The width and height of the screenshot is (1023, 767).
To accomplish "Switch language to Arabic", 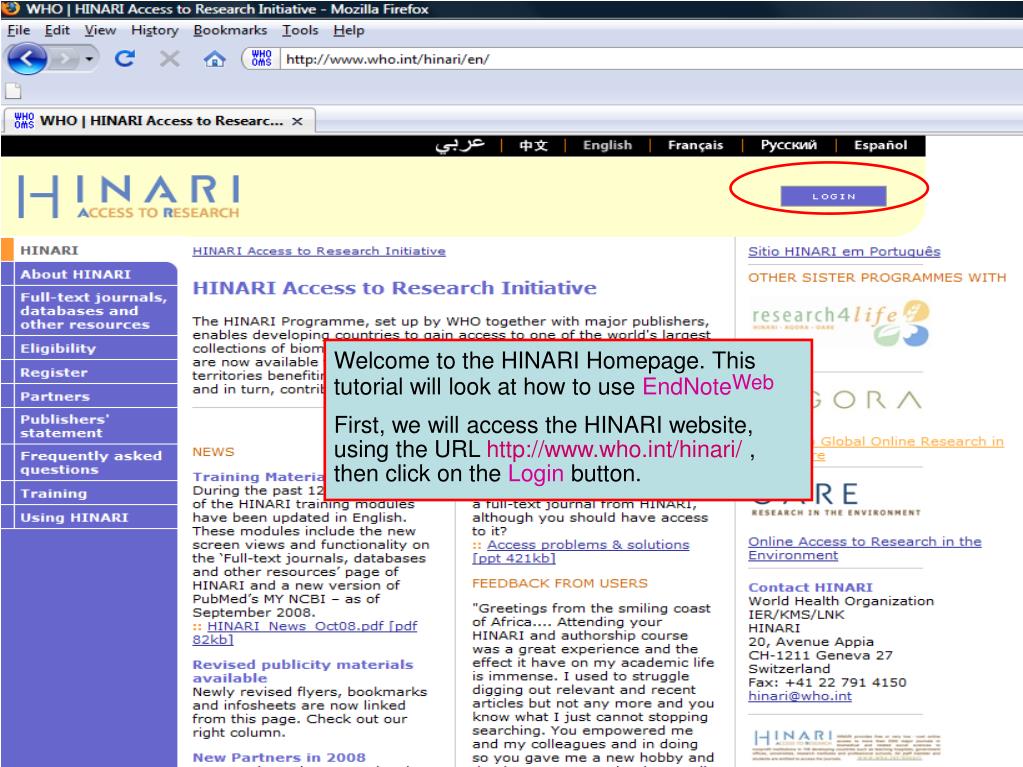I will (460, 145).
